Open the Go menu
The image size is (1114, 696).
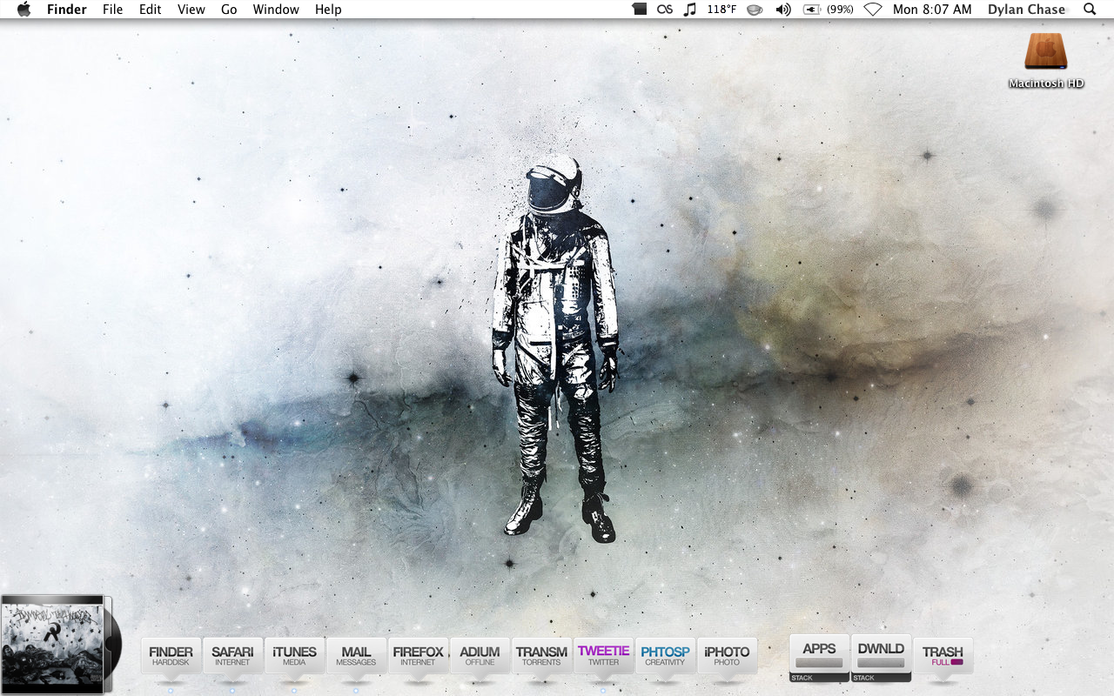point(229,9)
